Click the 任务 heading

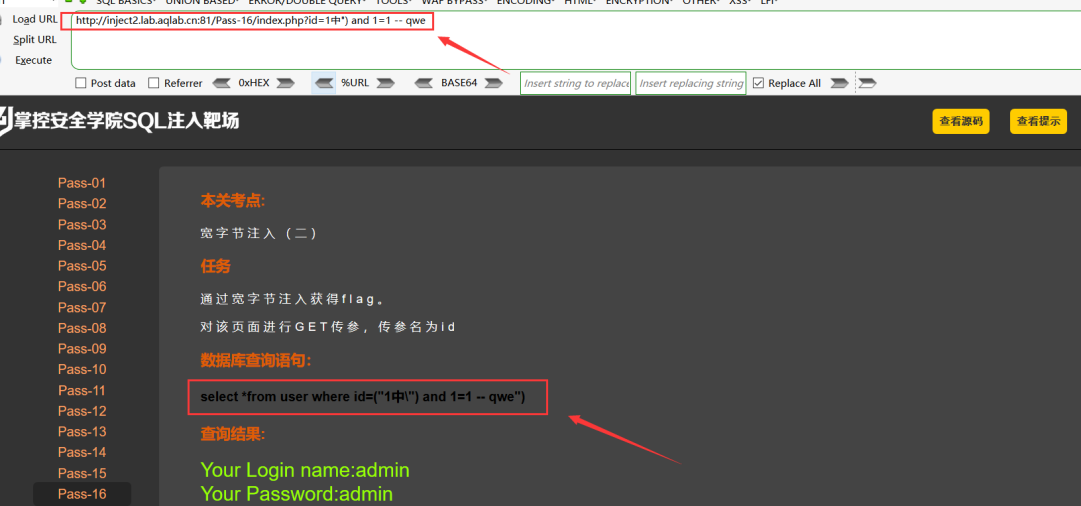tap(215, 266)
